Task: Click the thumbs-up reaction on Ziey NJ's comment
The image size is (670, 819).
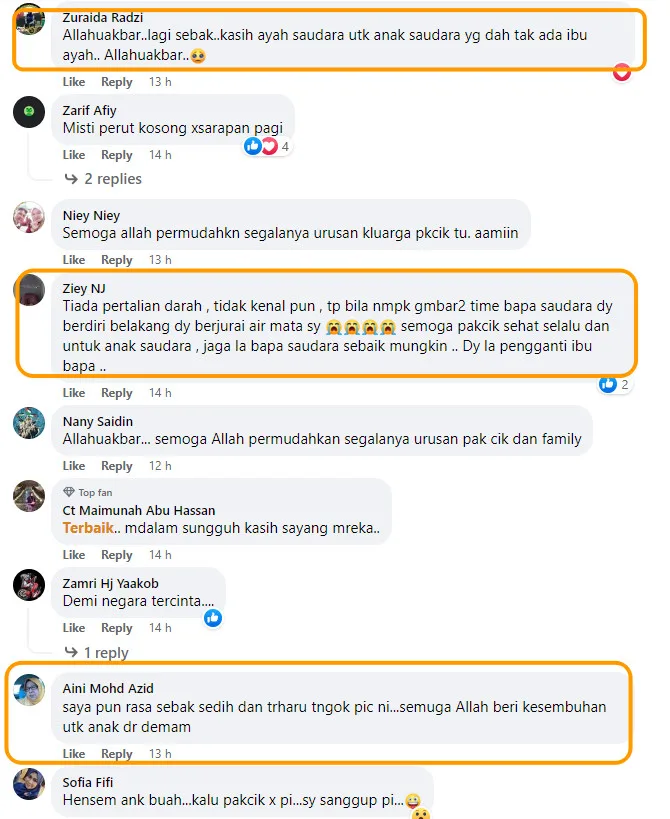Action: coord(615,385)
